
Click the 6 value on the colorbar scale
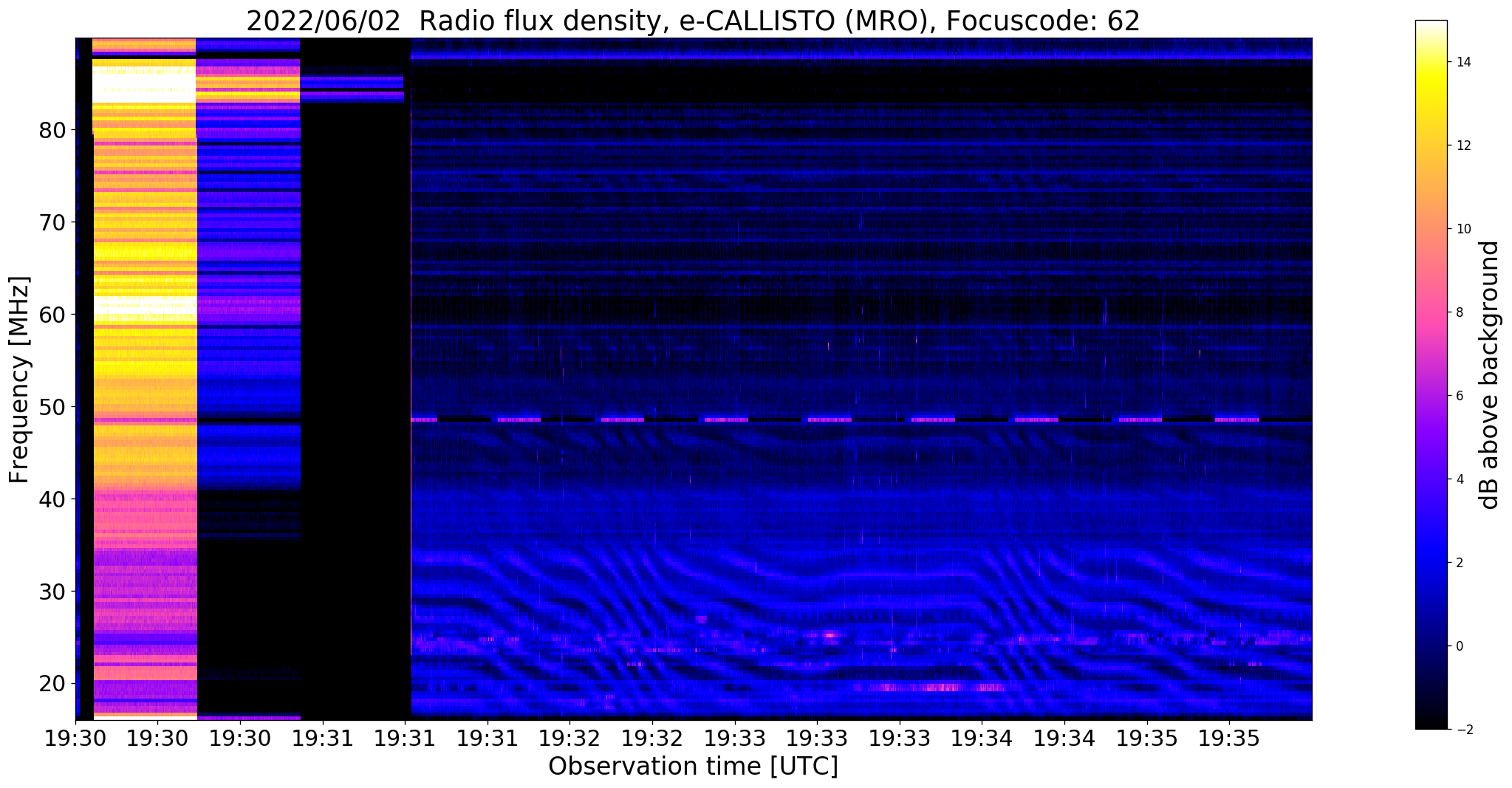tap(1459, 396)
